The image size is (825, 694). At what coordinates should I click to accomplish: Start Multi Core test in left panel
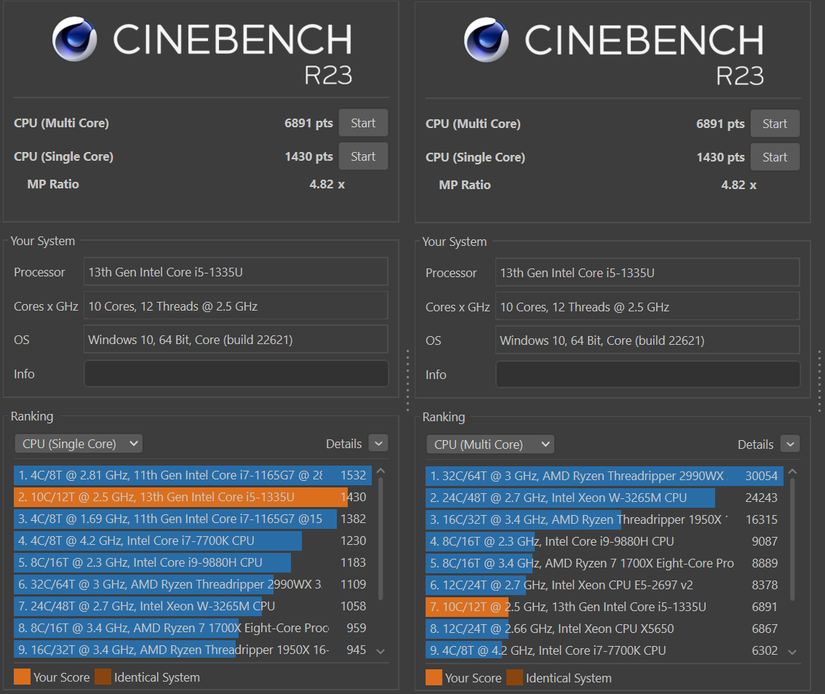pyautogui.click(x=363, y=123)
